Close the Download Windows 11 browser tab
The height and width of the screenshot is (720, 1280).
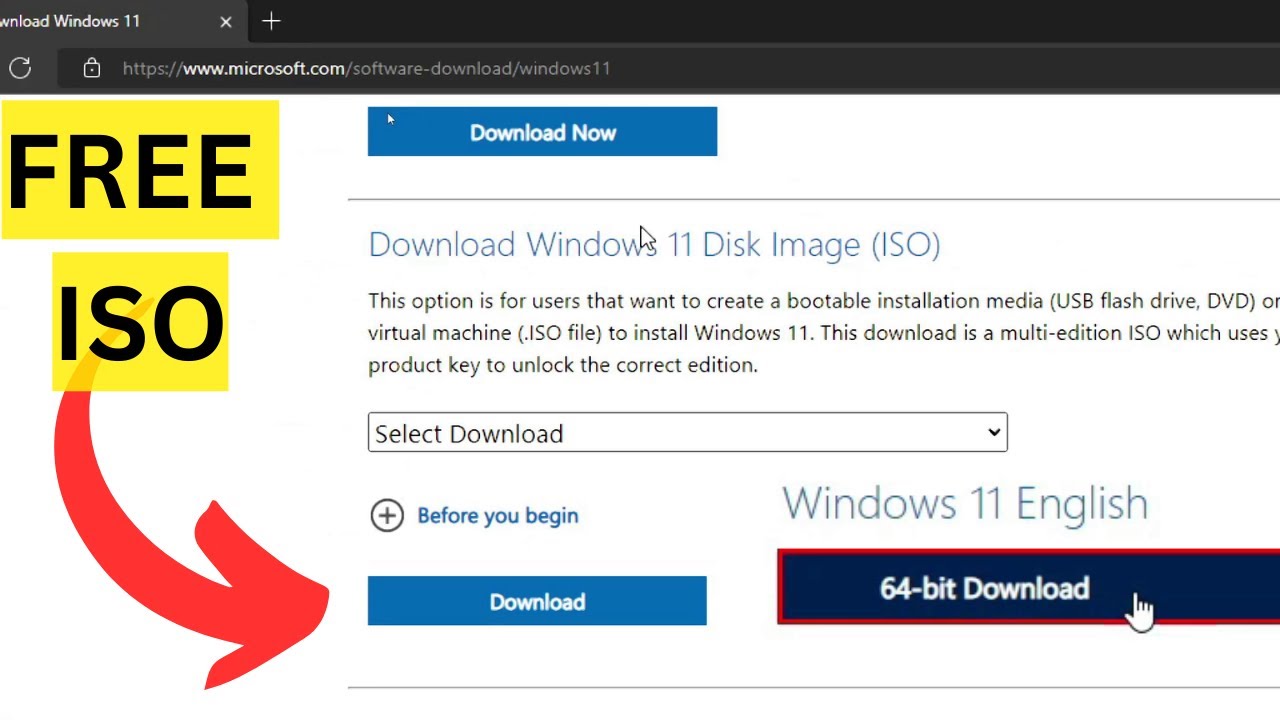[226, 21]
